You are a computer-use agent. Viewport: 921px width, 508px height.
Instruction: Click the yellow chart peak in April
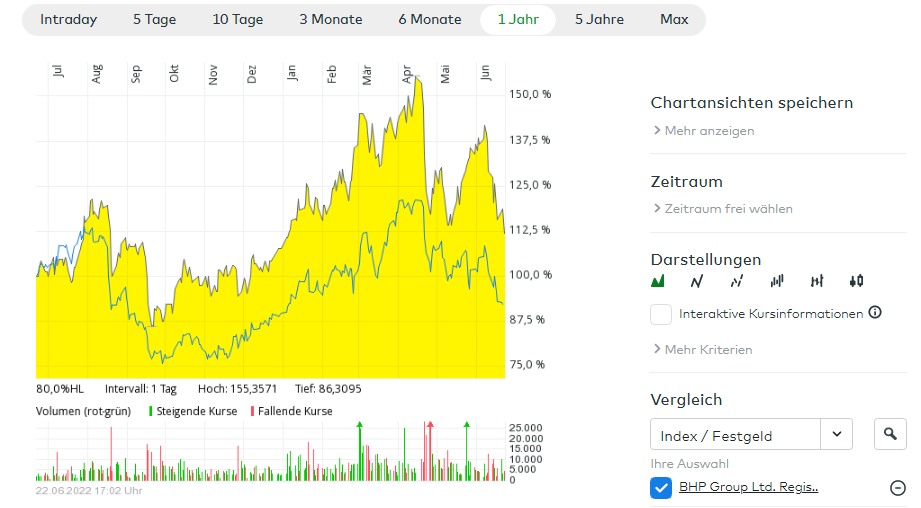417,82
